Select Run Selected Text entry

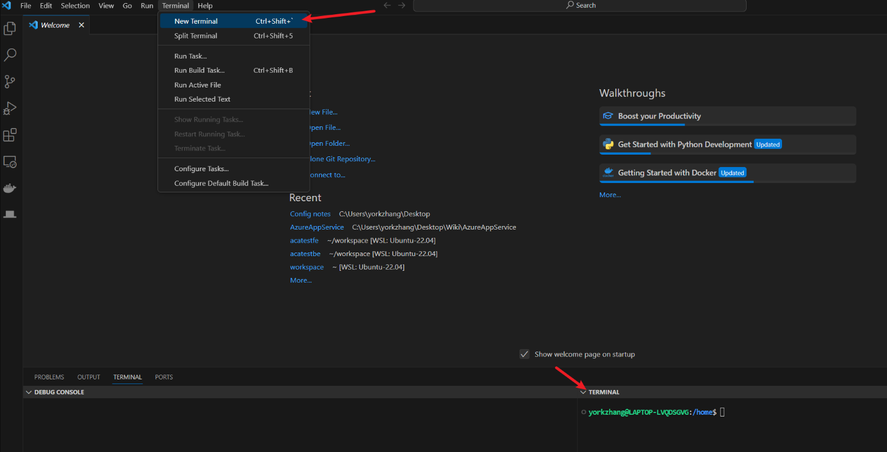234,99
